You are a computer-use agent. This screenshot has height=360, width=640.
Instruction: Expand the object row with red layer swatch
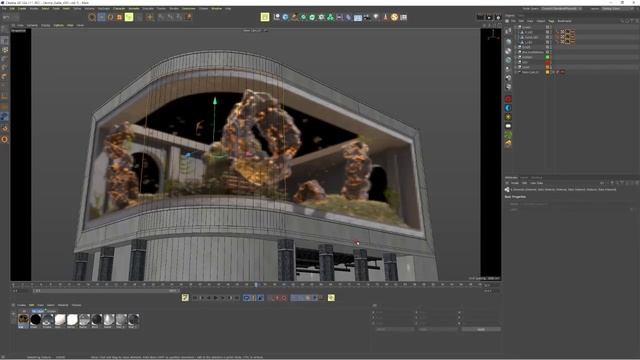coord(516,62)
